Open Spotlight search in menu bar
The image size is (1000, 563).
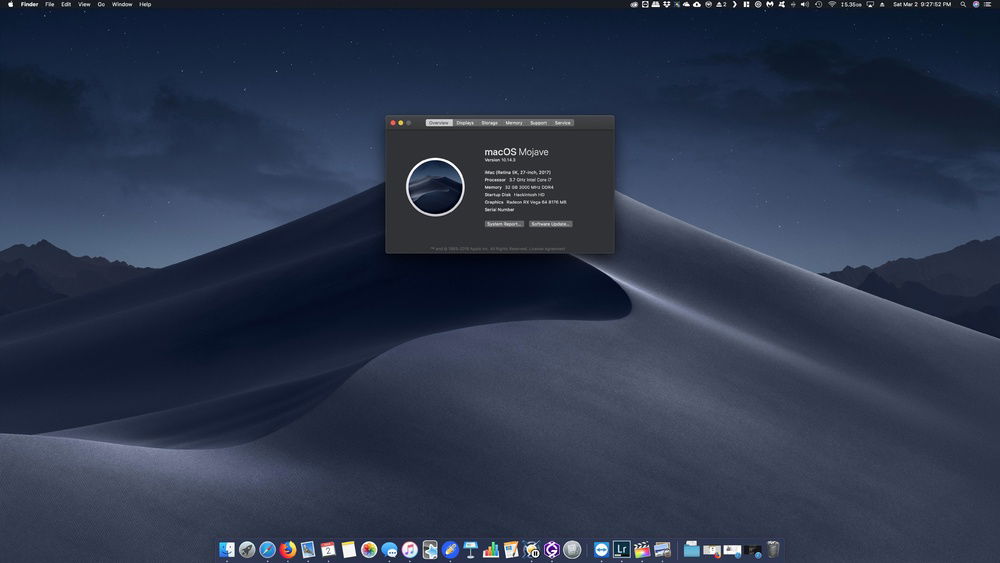pyautogui.click(x=963, y=4)
